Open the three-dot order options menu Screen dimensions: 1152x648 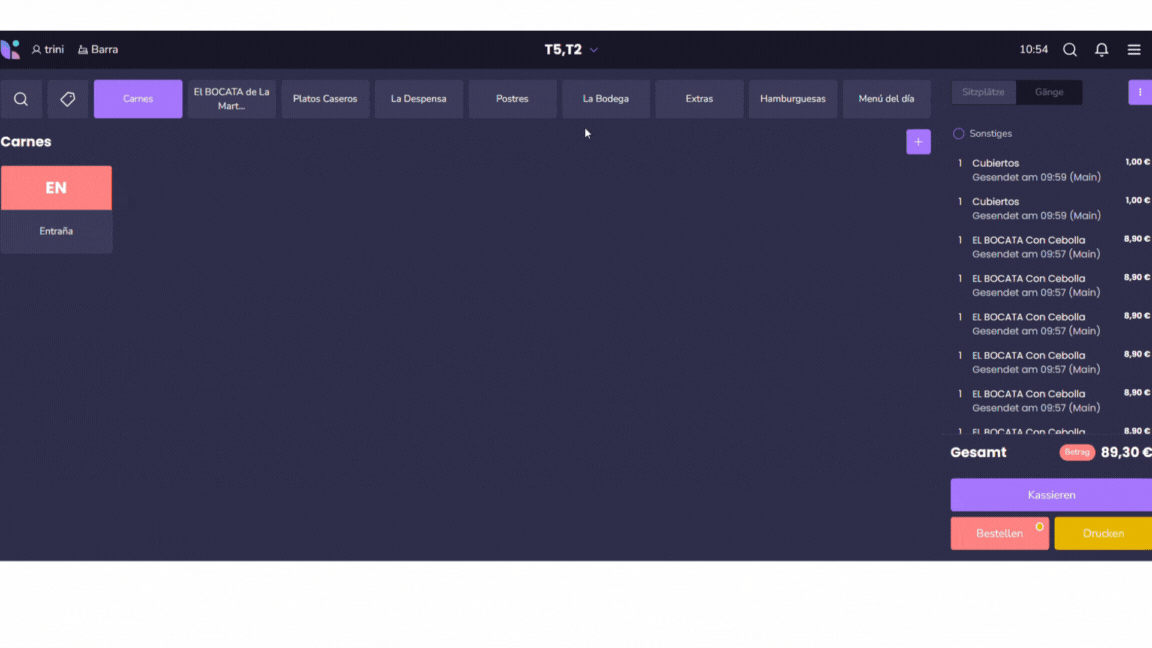point(1140,92)
